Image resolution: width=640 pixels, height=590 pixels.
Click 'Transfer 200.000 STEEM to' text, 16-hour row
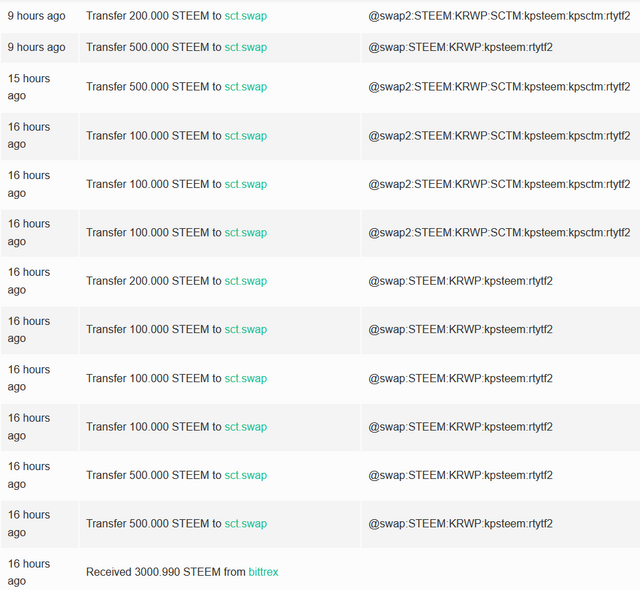(x=153, y=281)
